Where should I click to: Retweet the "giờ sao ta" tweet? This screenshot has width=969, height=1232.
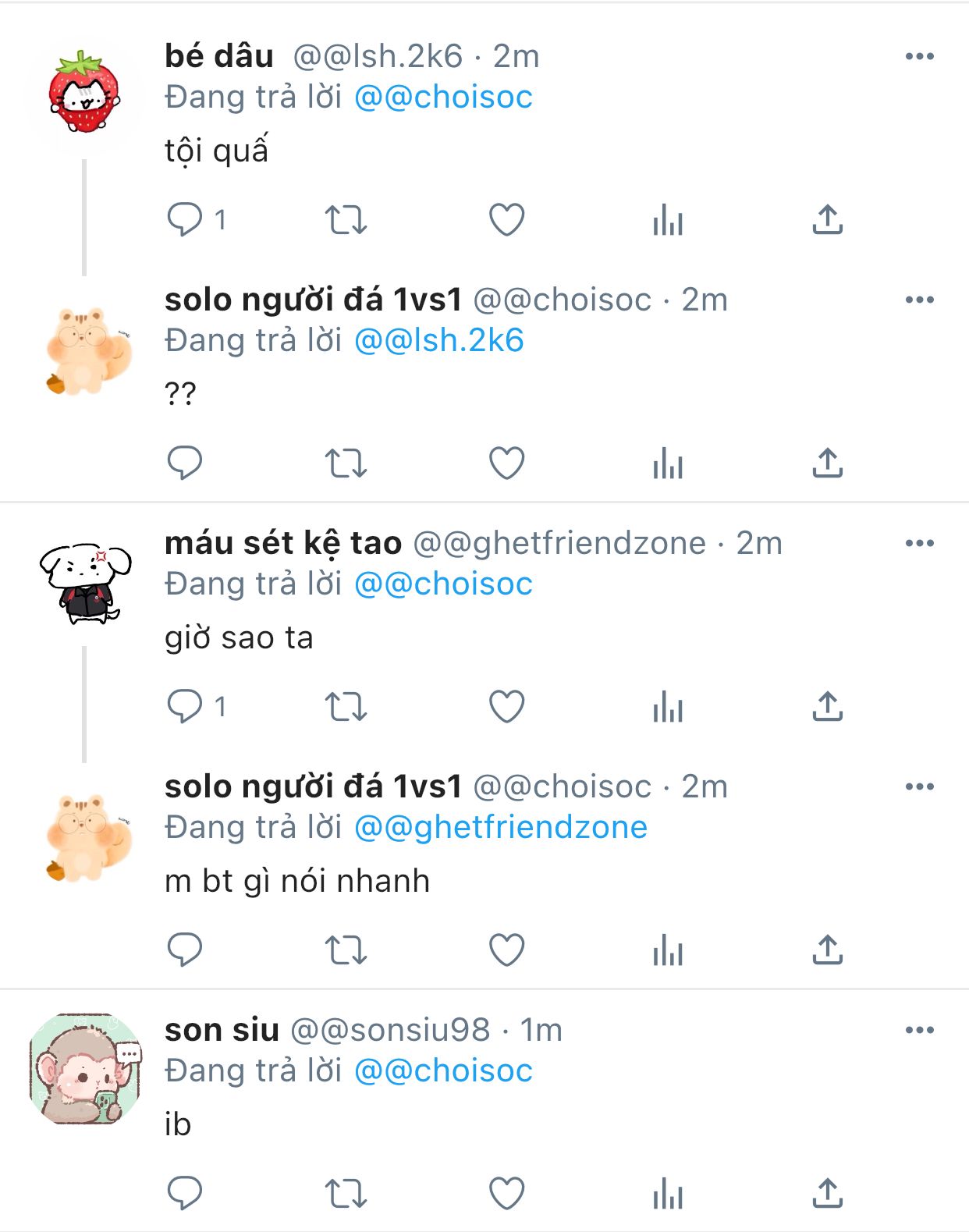tap(346, 706)
